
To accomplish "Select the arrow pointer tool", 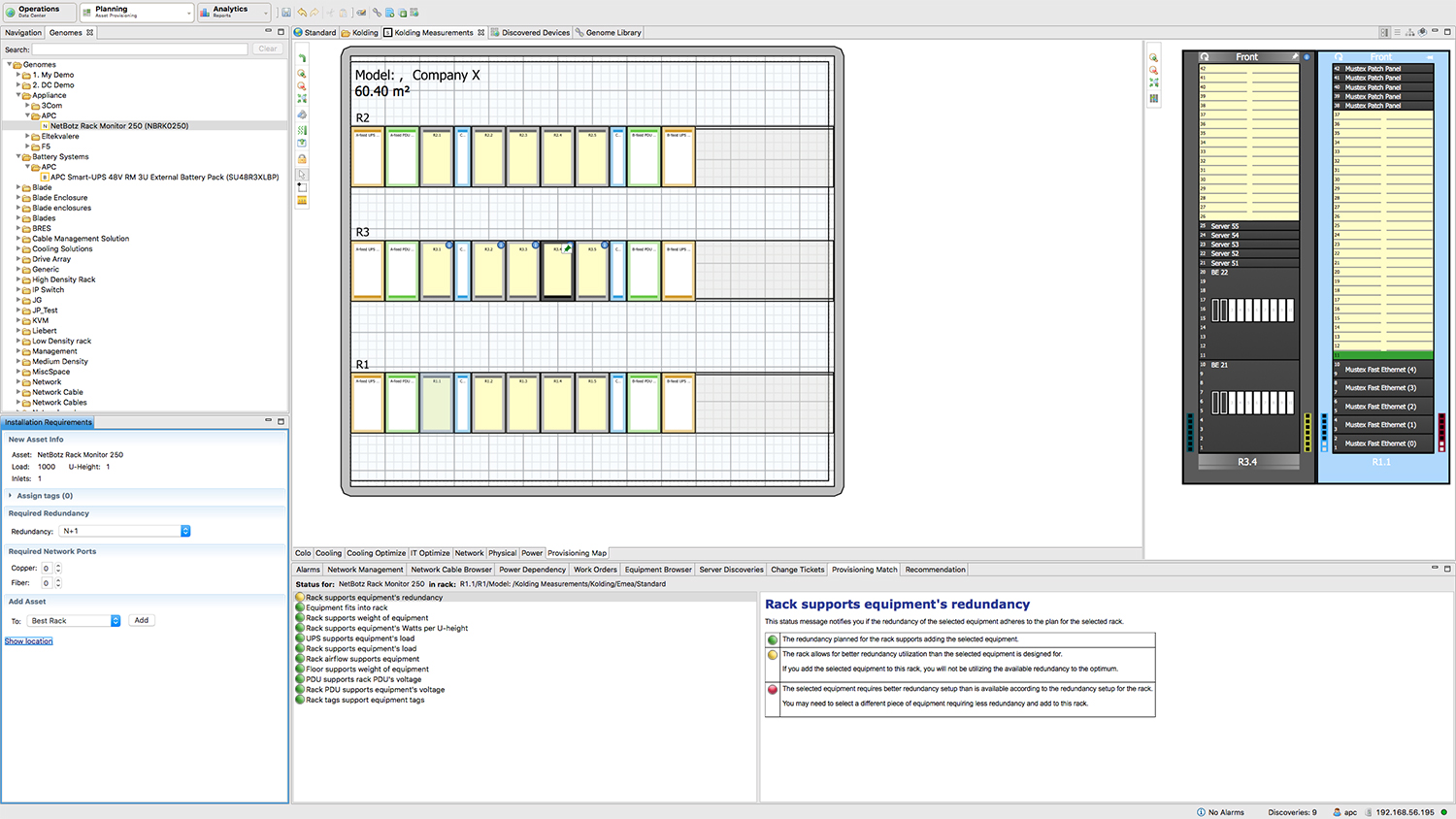I will click(302, 174).
